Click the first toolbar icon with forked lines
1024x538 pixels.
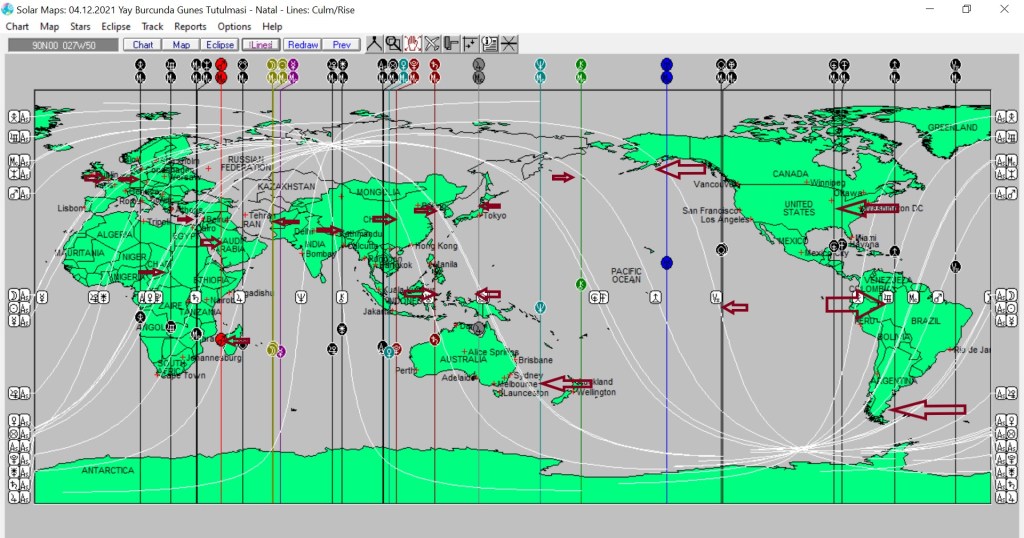(x=375, y=44)
